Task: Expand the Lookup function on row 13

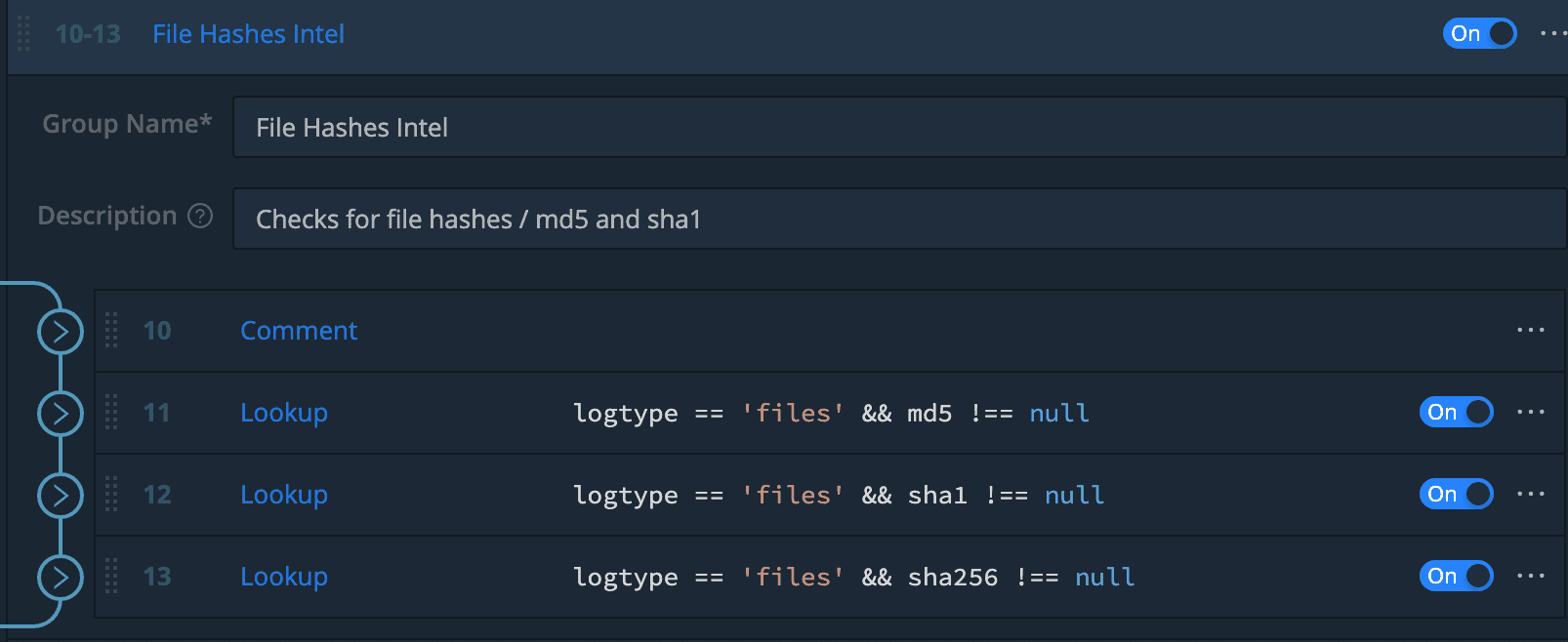Action: point(61,578)
